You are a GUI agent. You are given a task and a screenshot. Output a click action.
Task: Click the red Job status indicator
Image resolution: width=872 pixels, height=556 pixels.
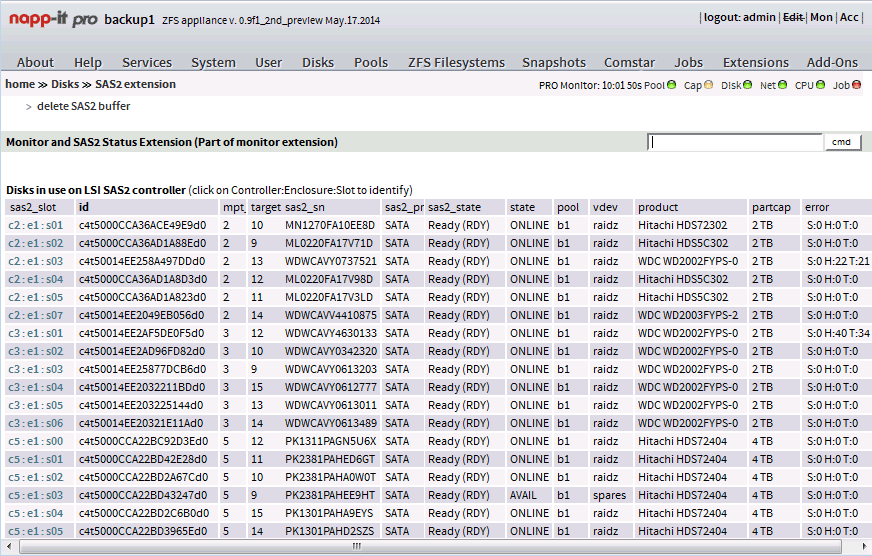856,85
